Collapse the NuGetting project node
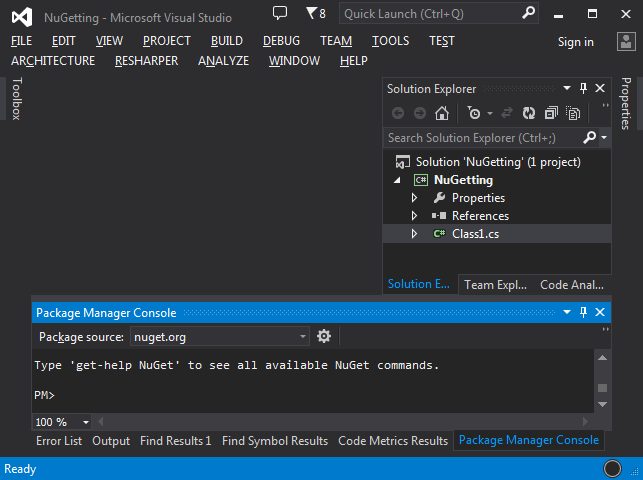Image resolution: width=643 pixels, height=480 pixels. click(397, 180)
